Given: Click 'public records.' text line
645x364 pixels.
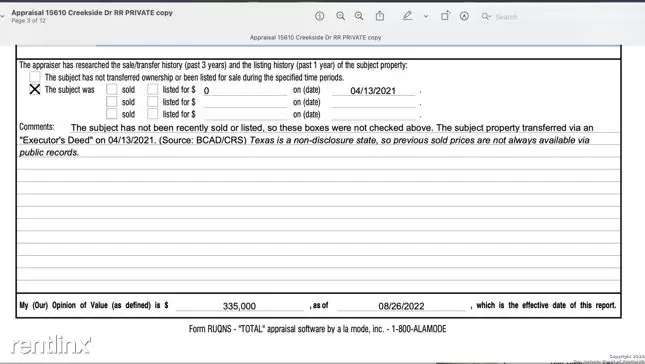Looking at the screenshot, I should click(x=49, y=153).
